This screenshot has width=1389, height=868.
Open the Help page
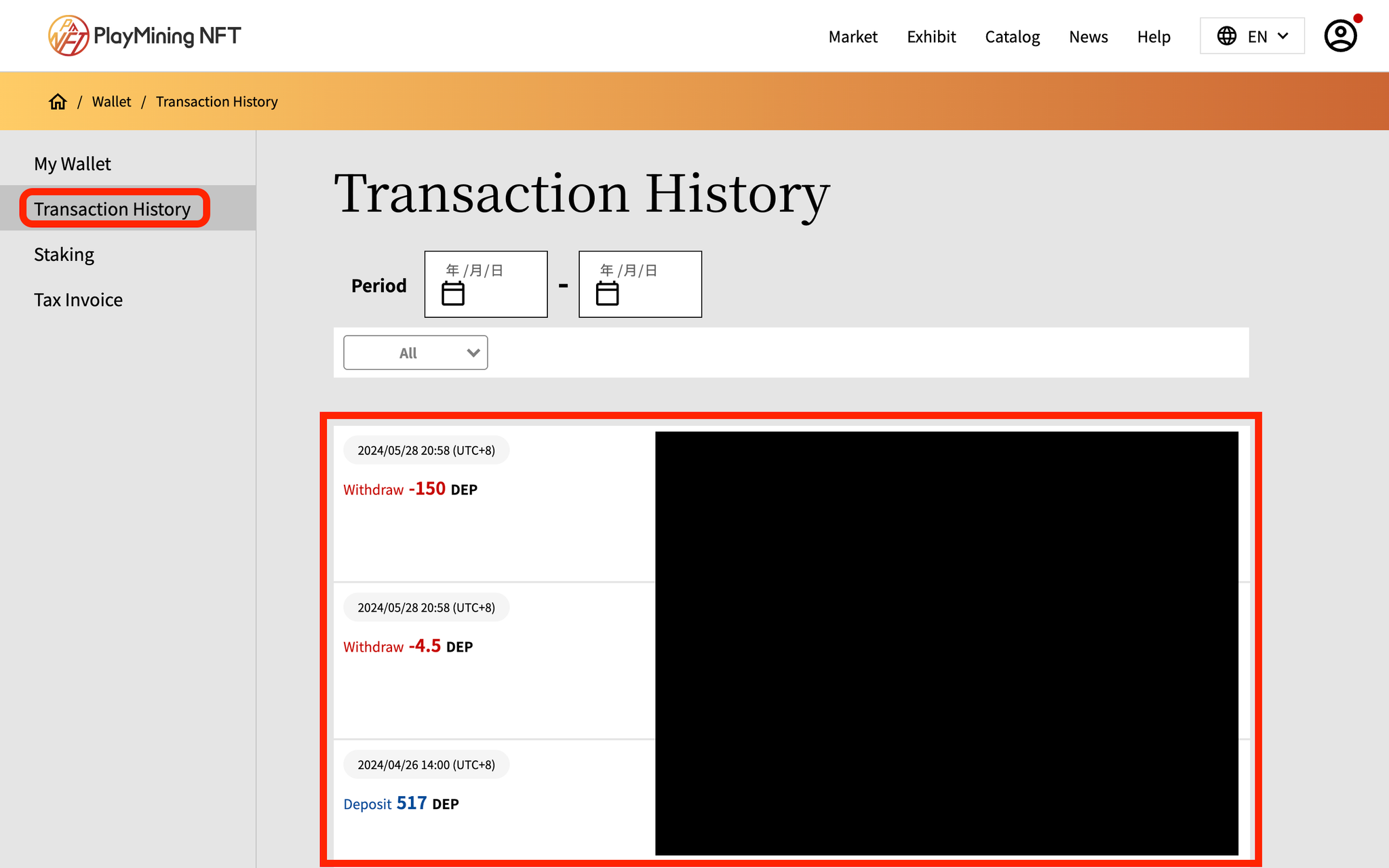click(x=1154, y=37)
